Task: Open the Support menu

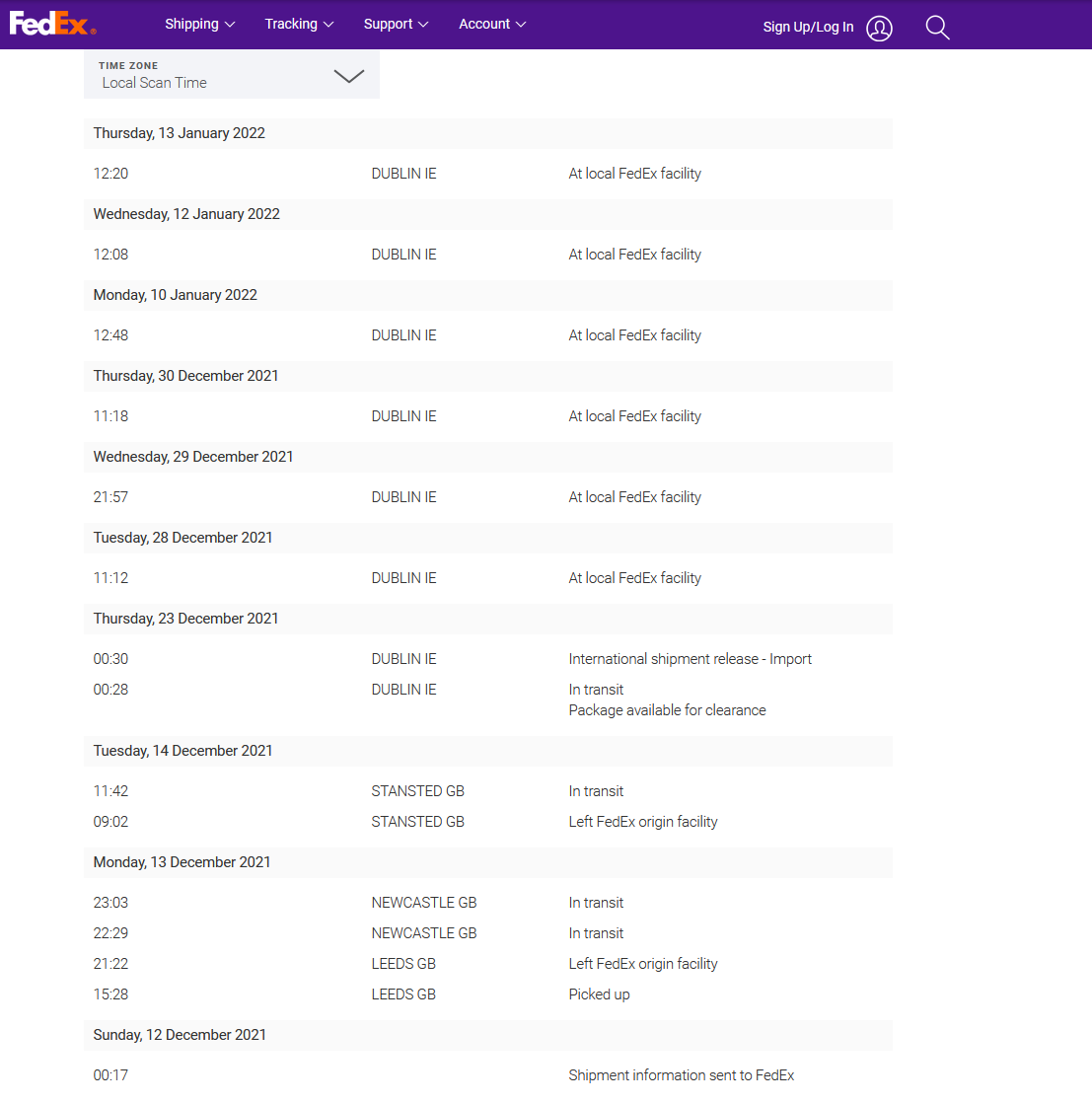Action: point(396,24)
